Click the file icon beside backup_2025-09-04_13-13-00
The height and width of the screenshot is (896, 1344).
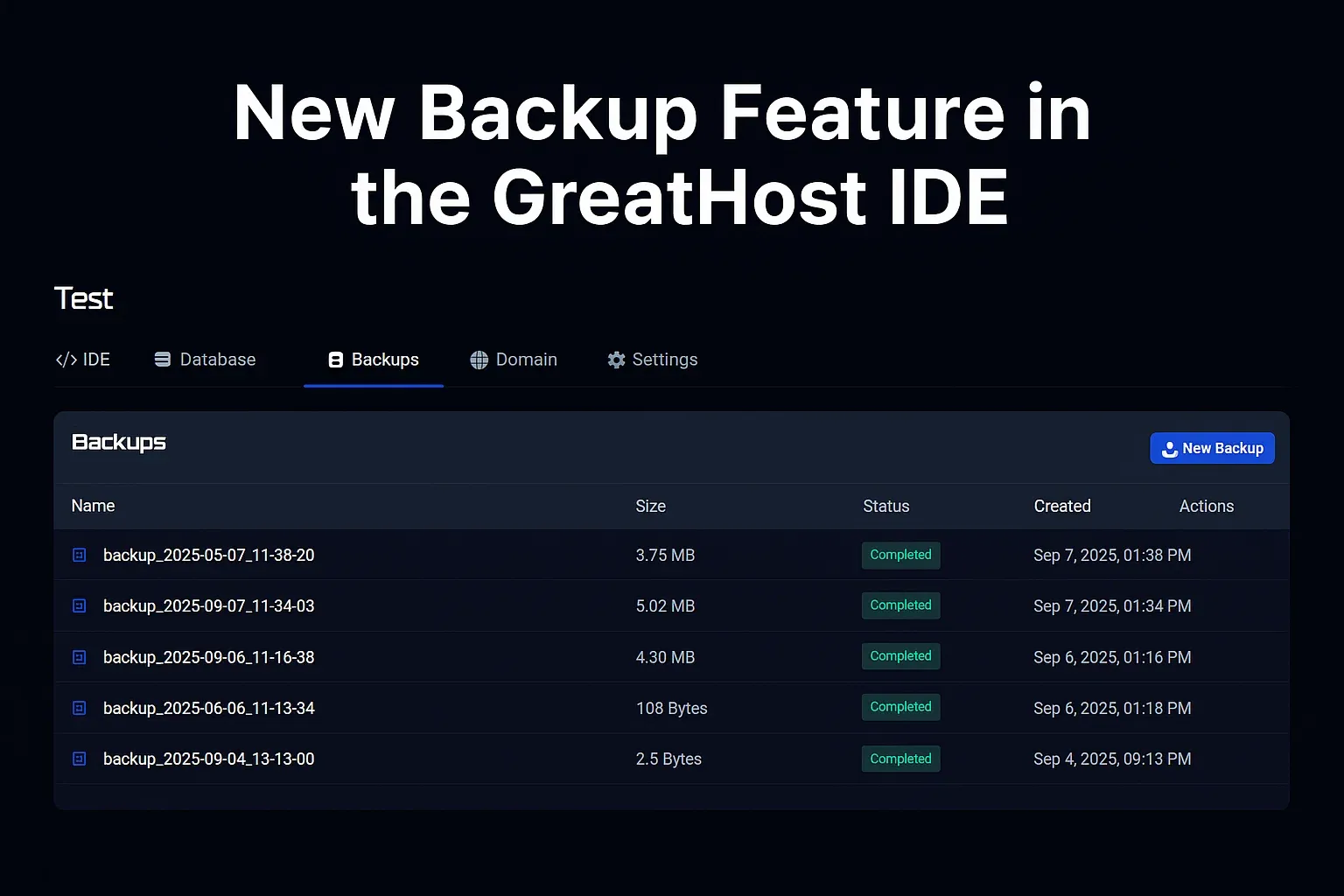(x=79, y=759)
